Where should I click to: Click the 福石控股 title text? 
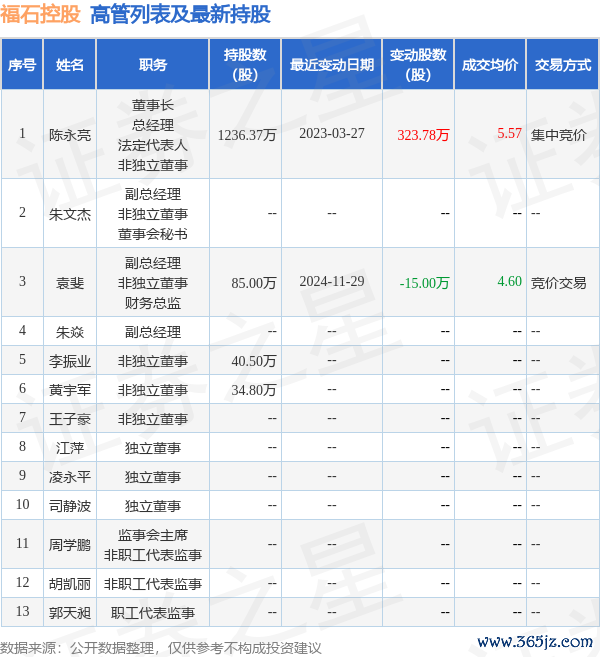[40, 15]
